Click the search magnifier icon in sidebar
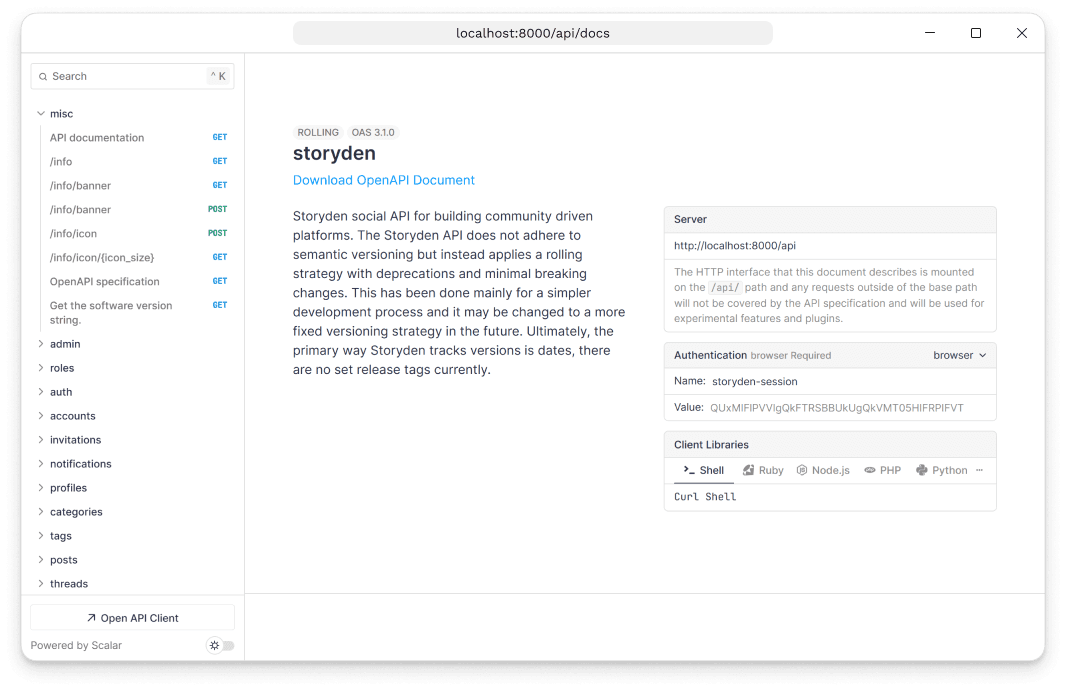 (42, 76)
